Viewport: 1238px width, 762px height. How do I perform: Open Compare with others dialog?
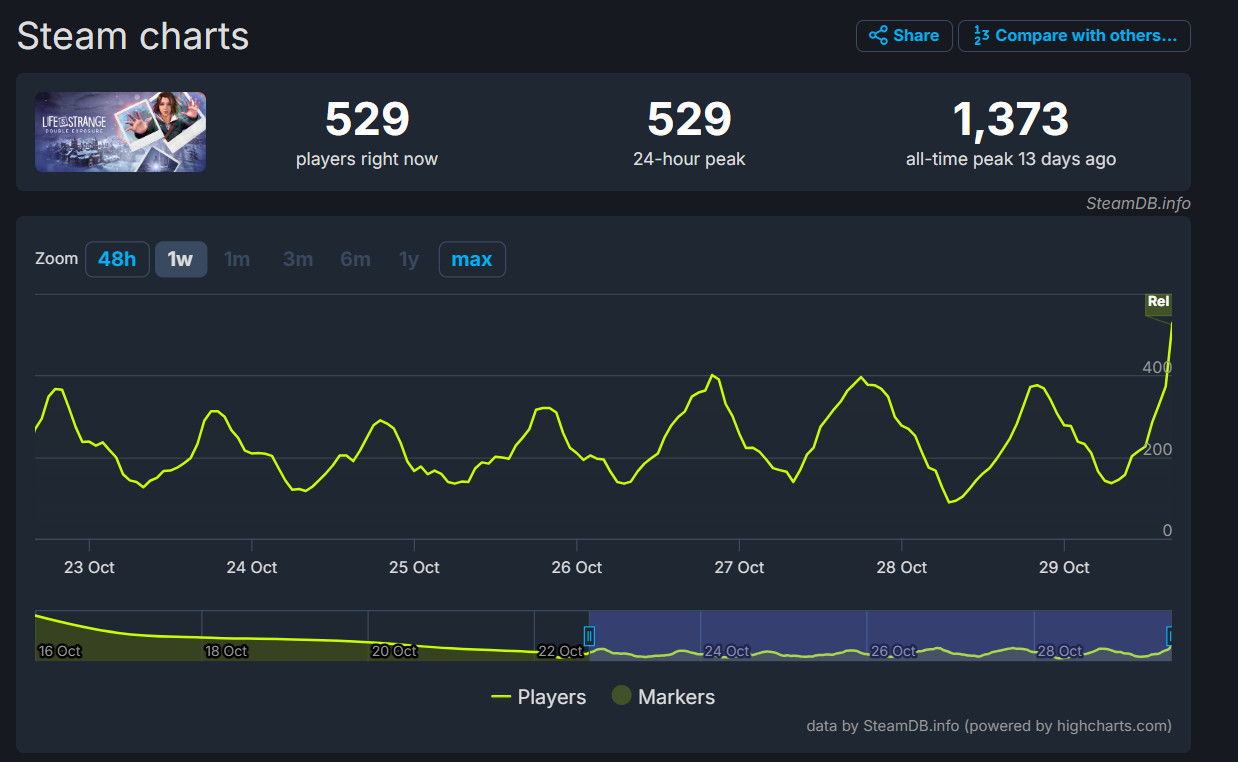click(1074, 36)
